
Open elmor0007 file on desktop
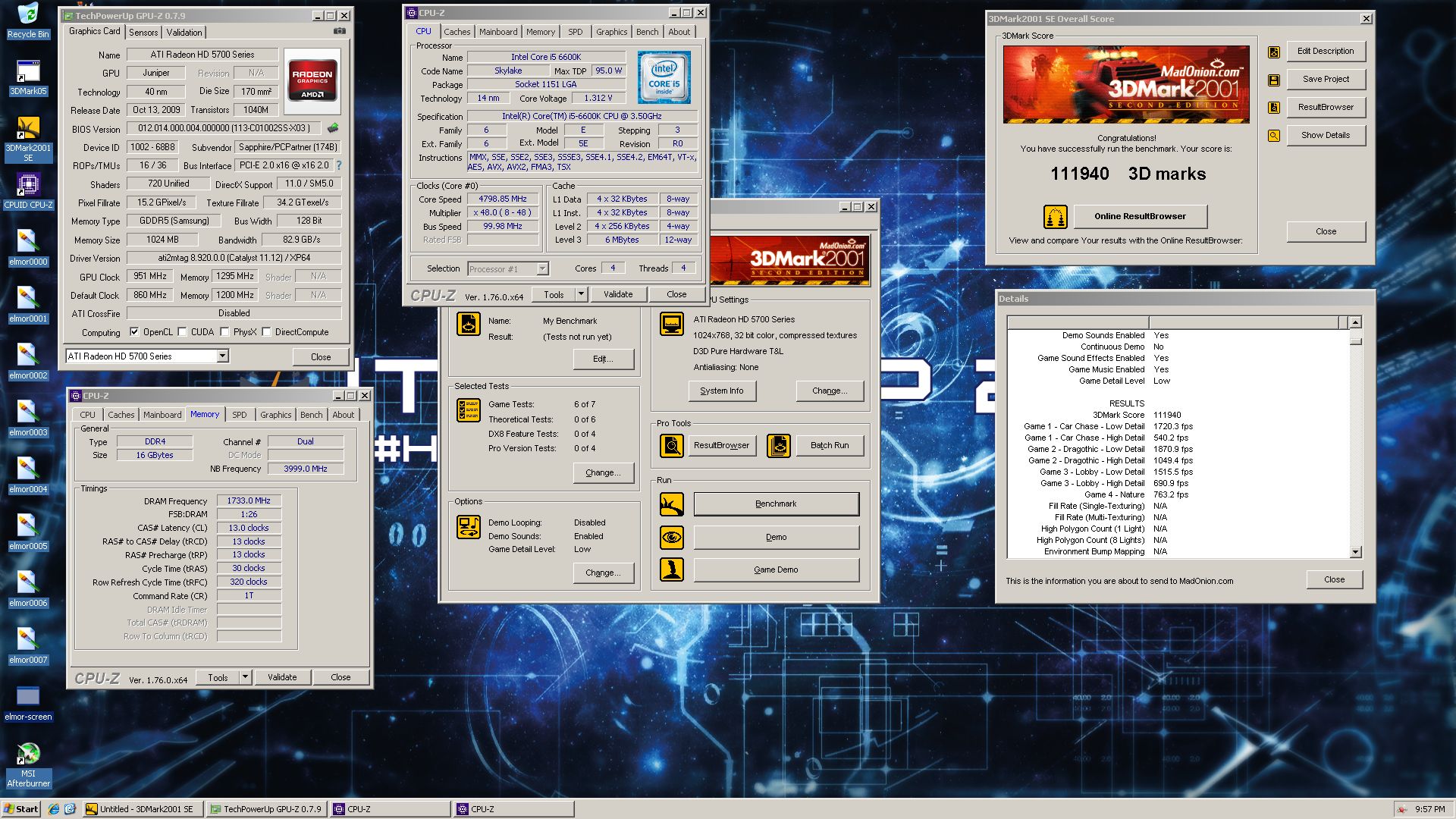point(28,646)
